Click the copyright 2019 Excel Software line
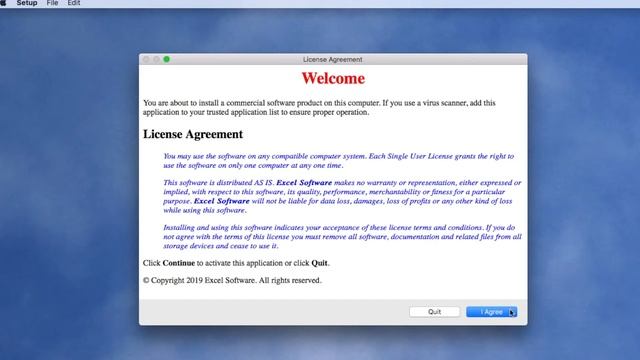 (x=232, y=280)
